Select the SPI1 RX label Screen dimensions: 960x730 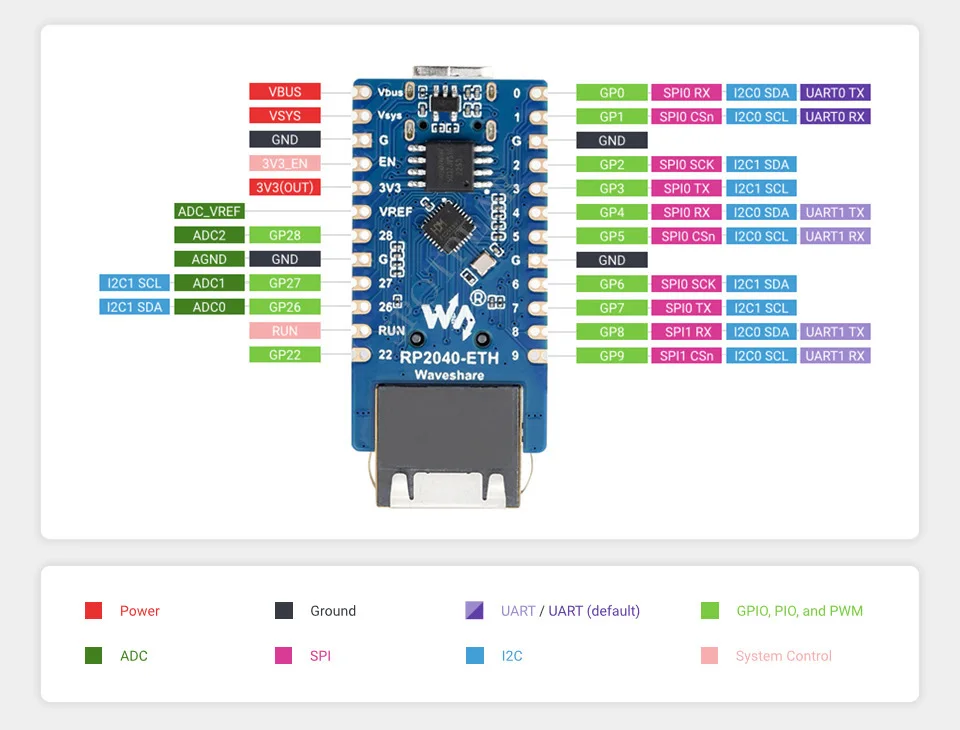pos(686,331)
